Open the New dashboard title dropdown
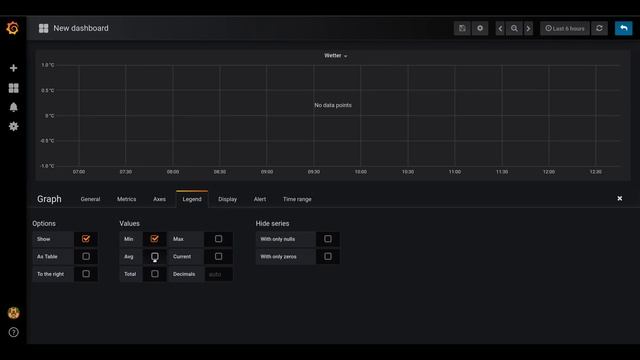Image resolution: width=640 pixels, height=360 pixels. pos(81,28)
